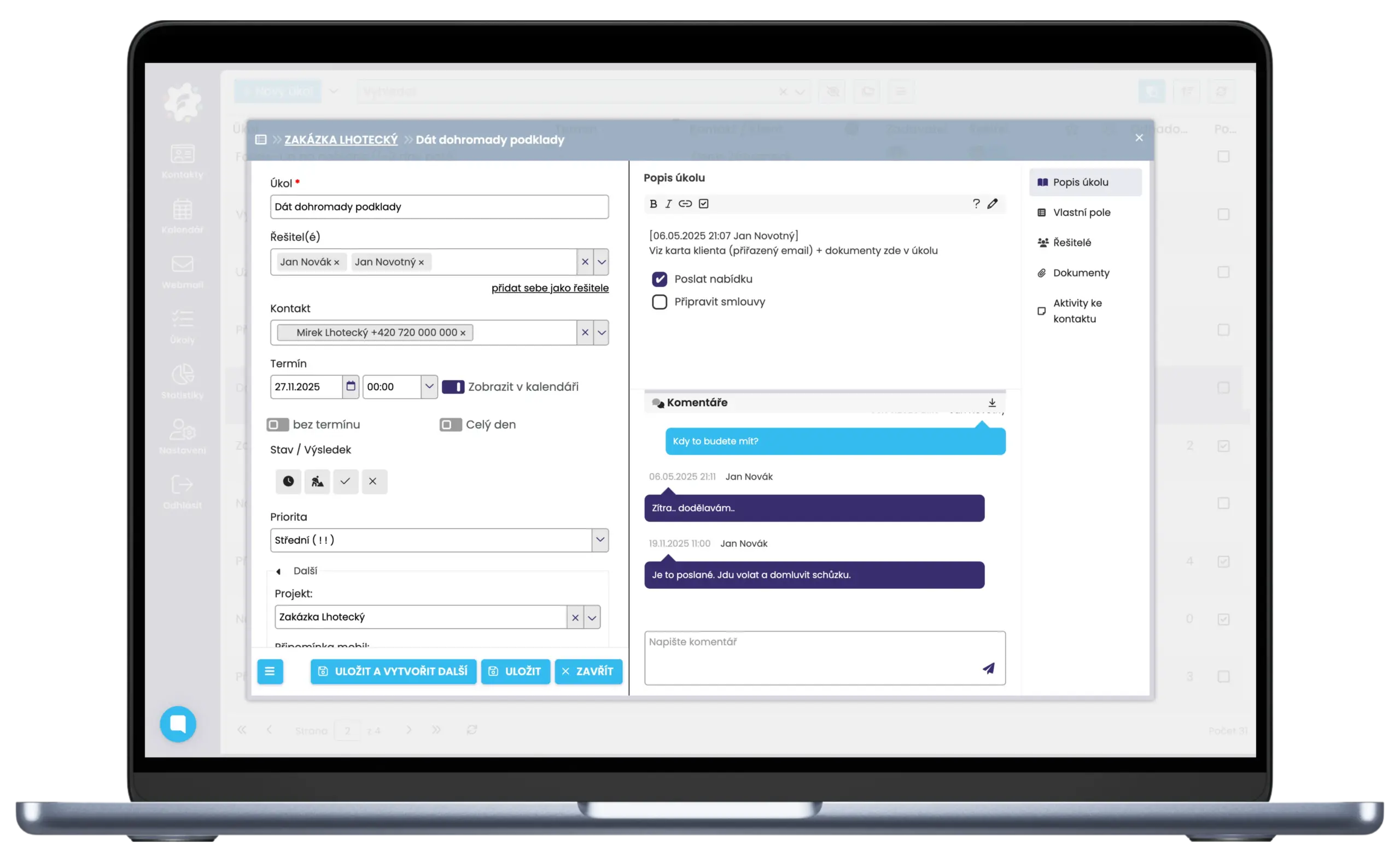
Task: Click přidat sebe jako řešitele link
Action: 550,288
